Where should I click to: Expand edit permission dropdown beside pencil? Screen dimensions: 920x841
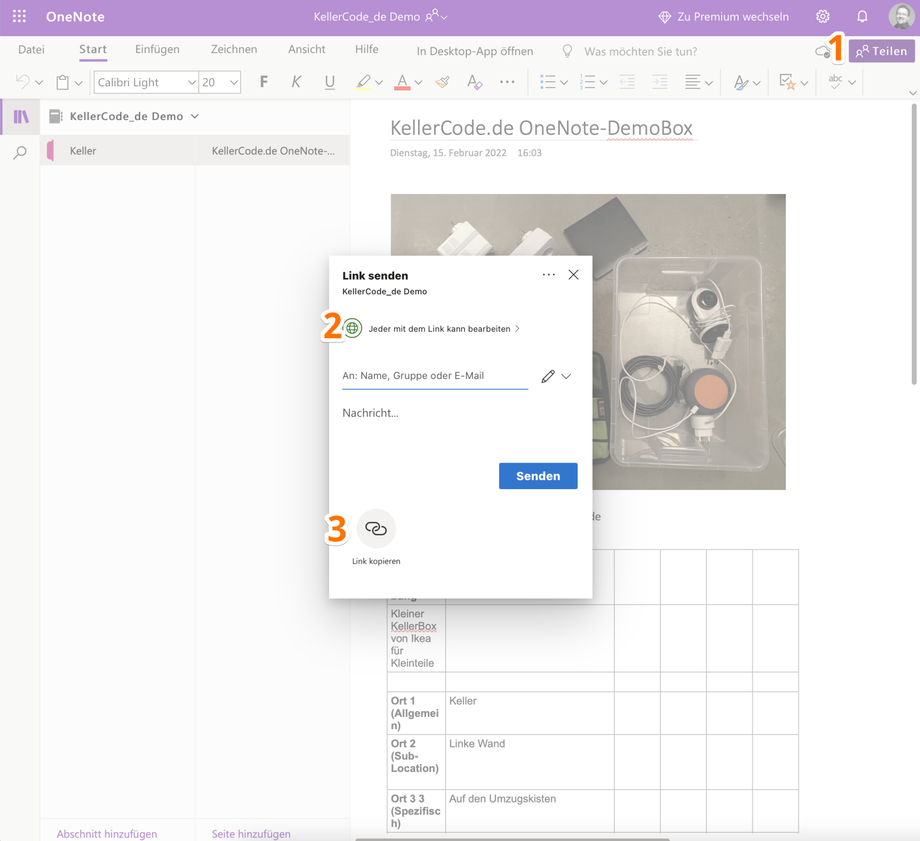tap(566, 377)
